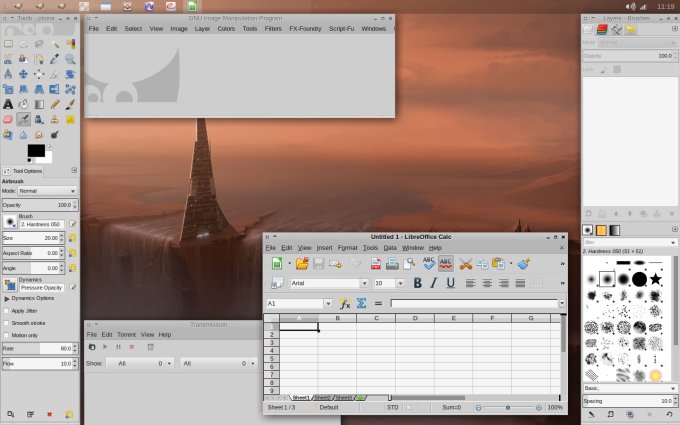Image resolution: width=680 pixels, height=425 pixels.
Task: Click the Sum sigma icon
Action: coord(361,303)
